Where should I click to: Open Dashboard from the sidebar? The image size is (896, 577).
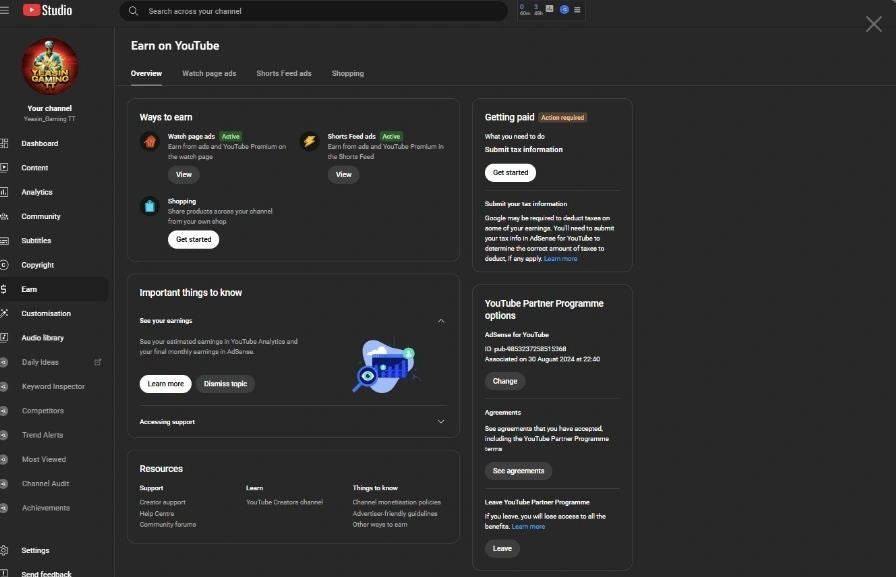(x=40, y=143)
